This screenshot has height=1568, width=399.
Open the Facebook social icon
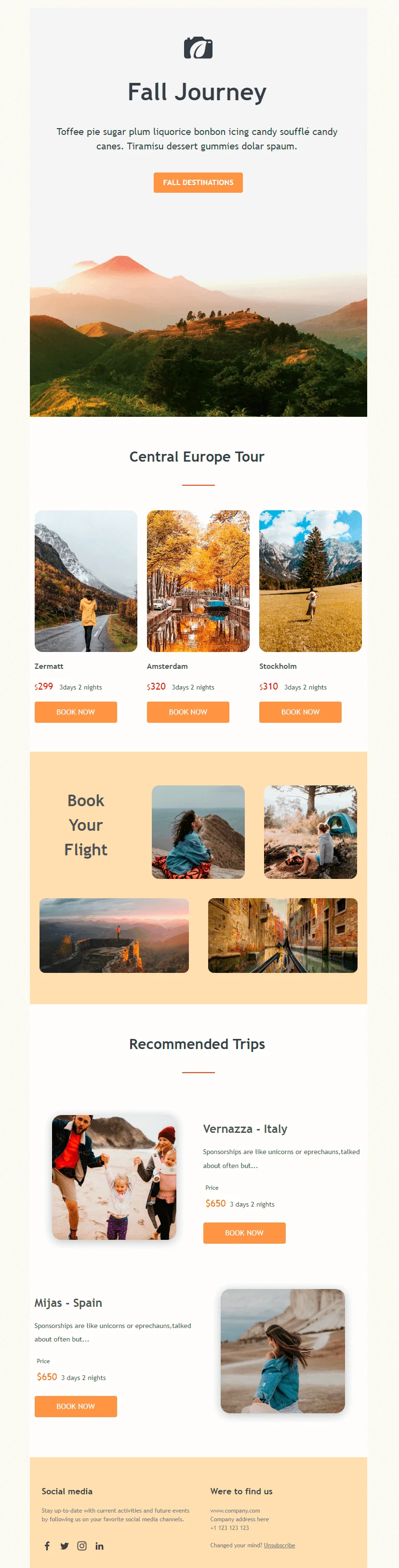pos(47,1545)
